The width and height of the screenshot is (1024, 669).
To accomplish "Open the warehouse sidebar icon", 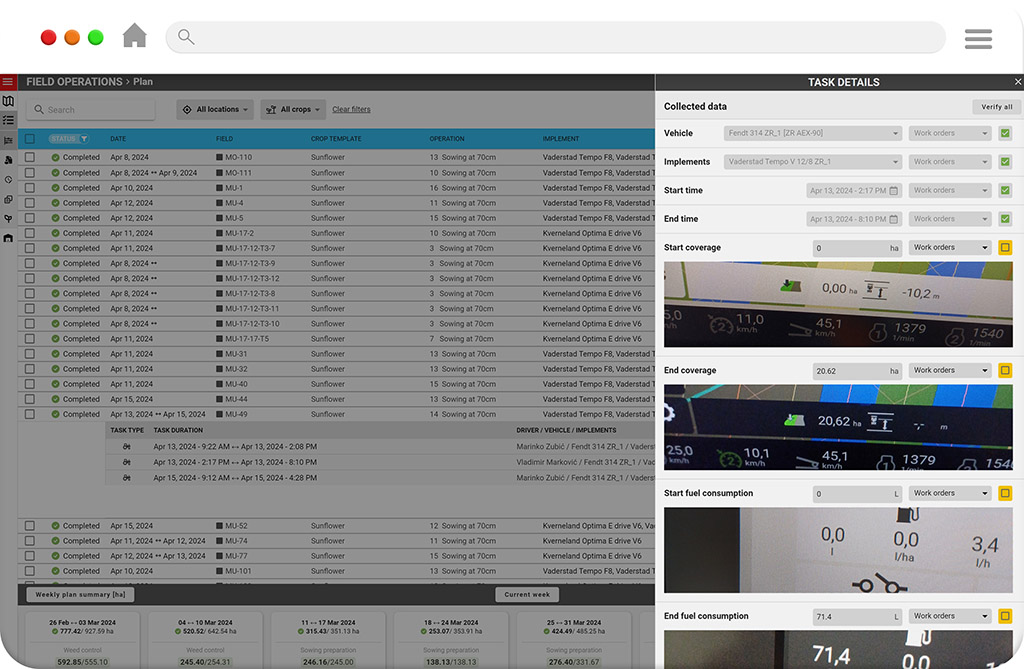I will click(8, 238).
